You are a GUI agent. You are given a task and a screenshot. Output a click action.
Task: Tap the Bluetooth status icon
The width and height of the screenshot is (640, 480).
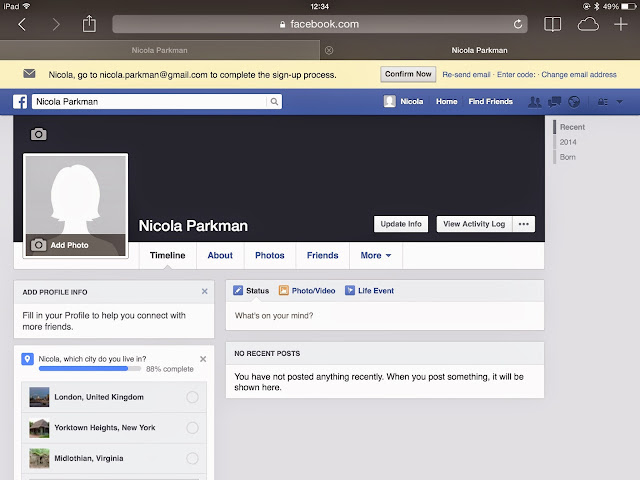(x=596, y=6)
